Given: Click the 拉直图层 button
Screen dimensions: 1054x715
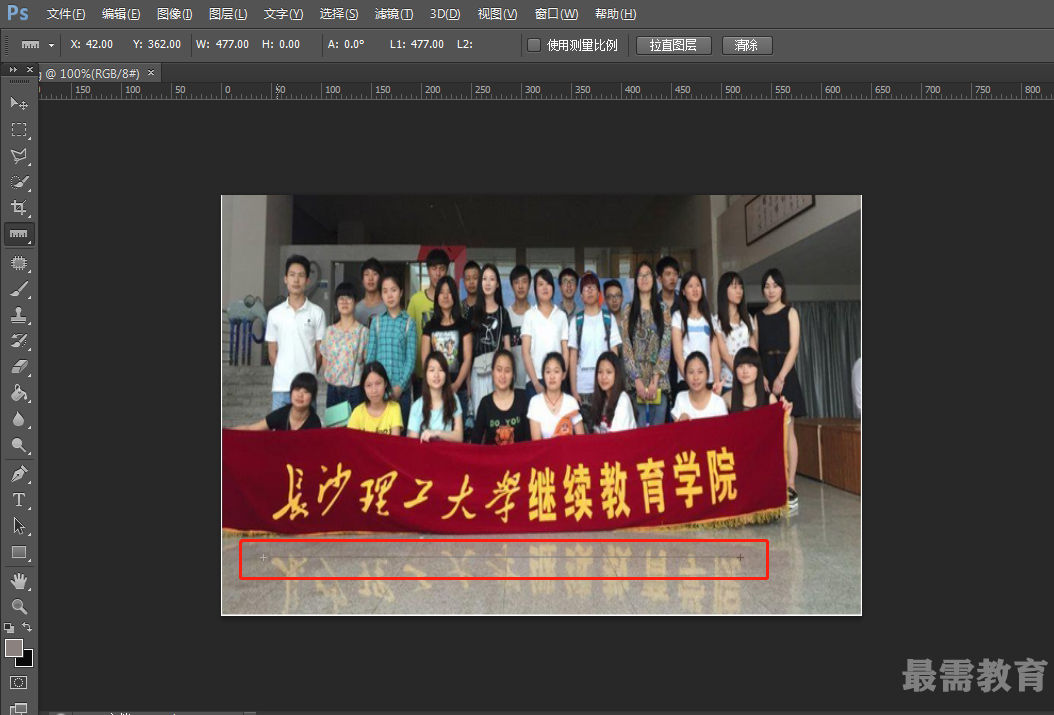Looking at the screenshot, I should tap(674, 45).
